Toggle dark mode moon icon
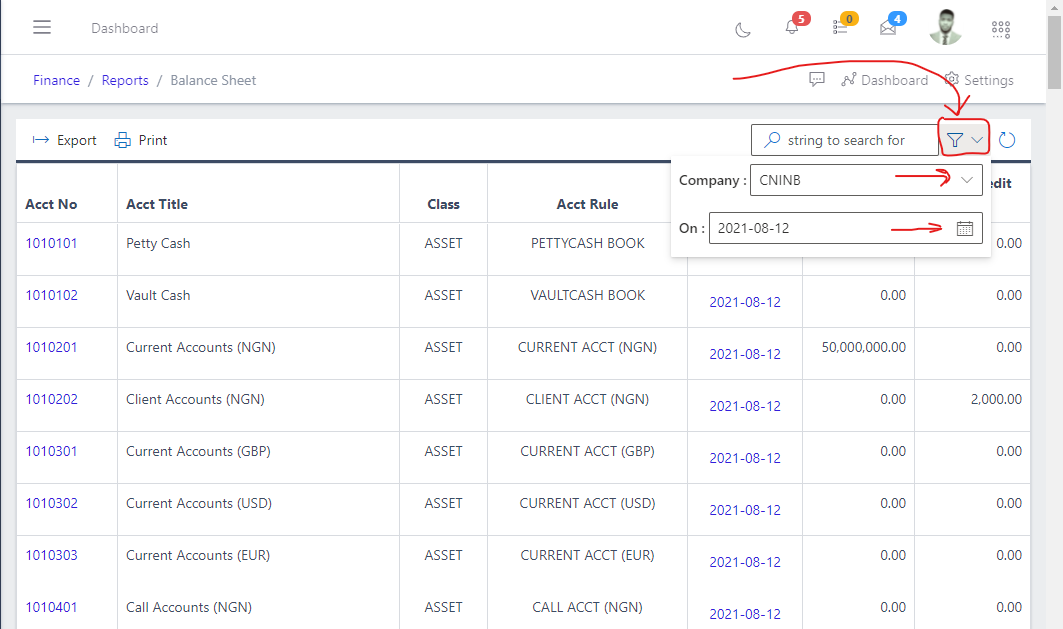 tap(743, 29)
